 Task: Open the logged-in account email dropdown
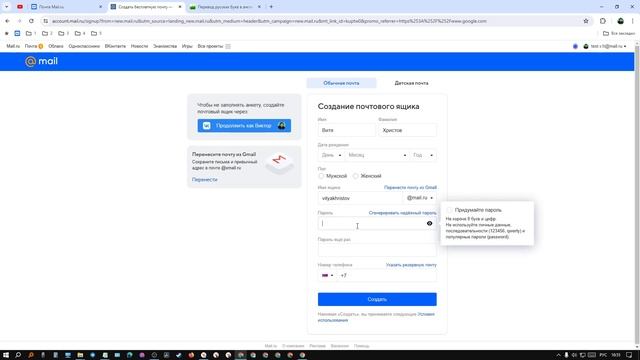(605, 46)
